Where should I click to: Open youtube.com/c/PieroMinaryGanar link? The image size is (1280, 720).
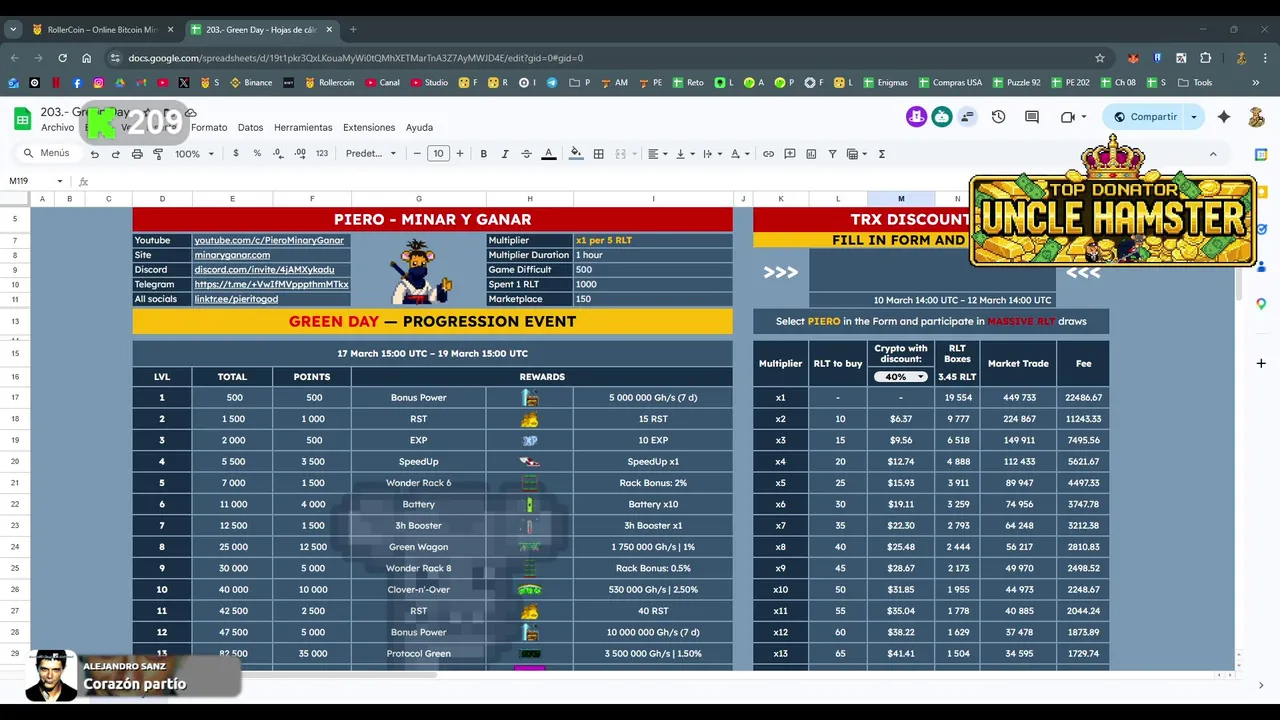(x=269, y=241)
